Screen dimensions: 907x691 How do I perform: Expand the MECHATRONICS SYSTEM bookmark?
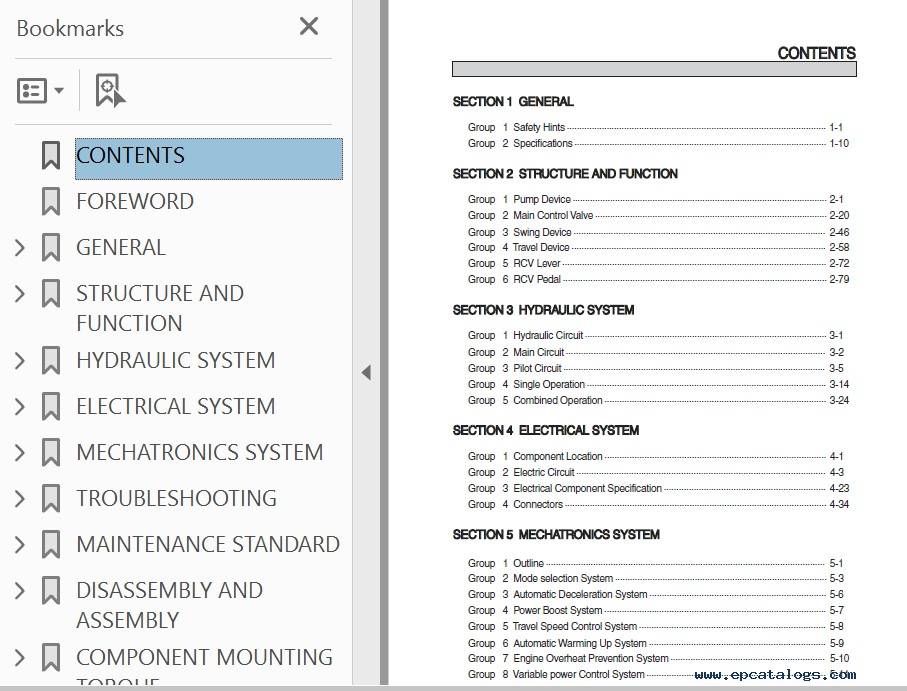[20, 452]
